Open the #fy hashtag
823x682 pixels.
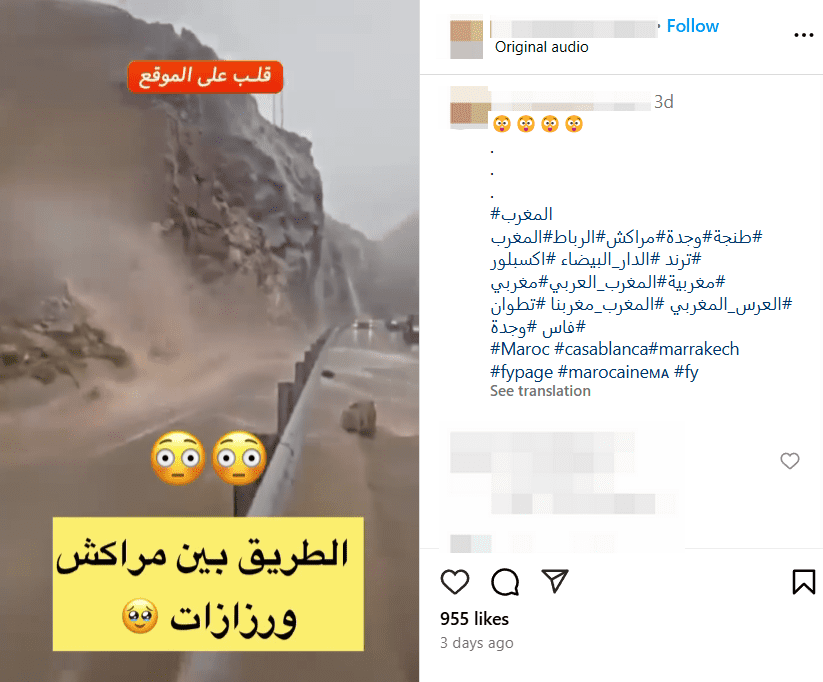coord(686,372)
